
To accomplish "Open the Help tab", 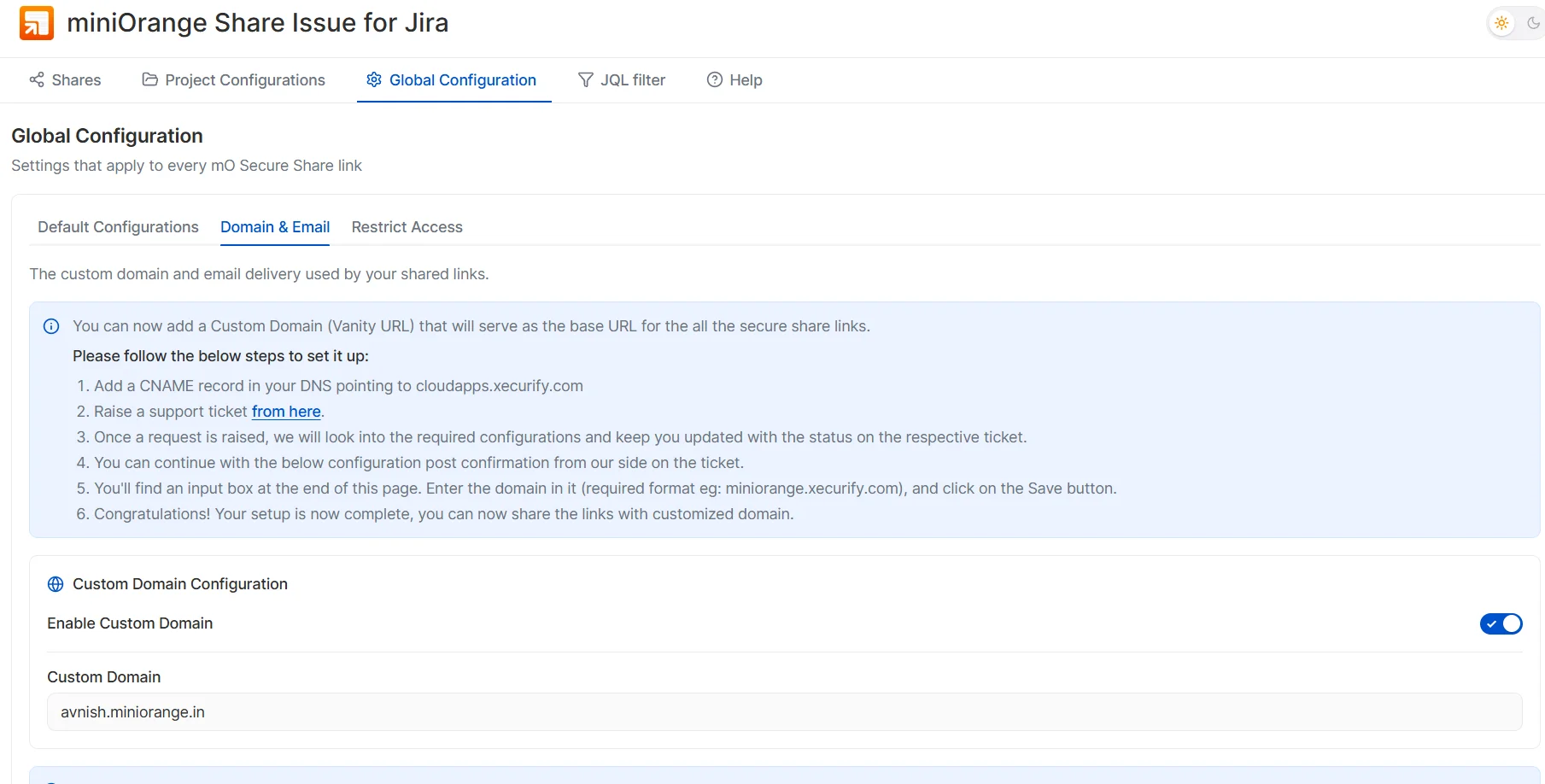I will (x=734, y=80).
